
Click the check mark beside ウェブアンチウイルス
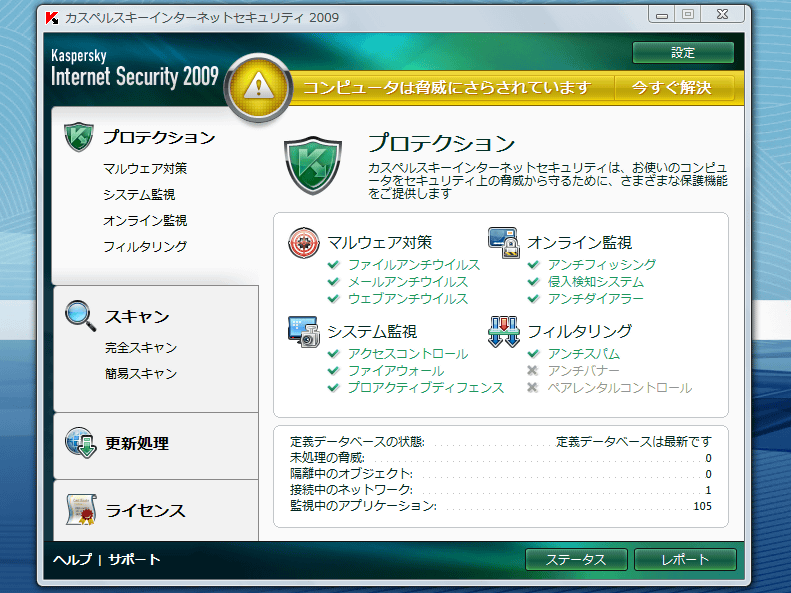pos(333,299)
